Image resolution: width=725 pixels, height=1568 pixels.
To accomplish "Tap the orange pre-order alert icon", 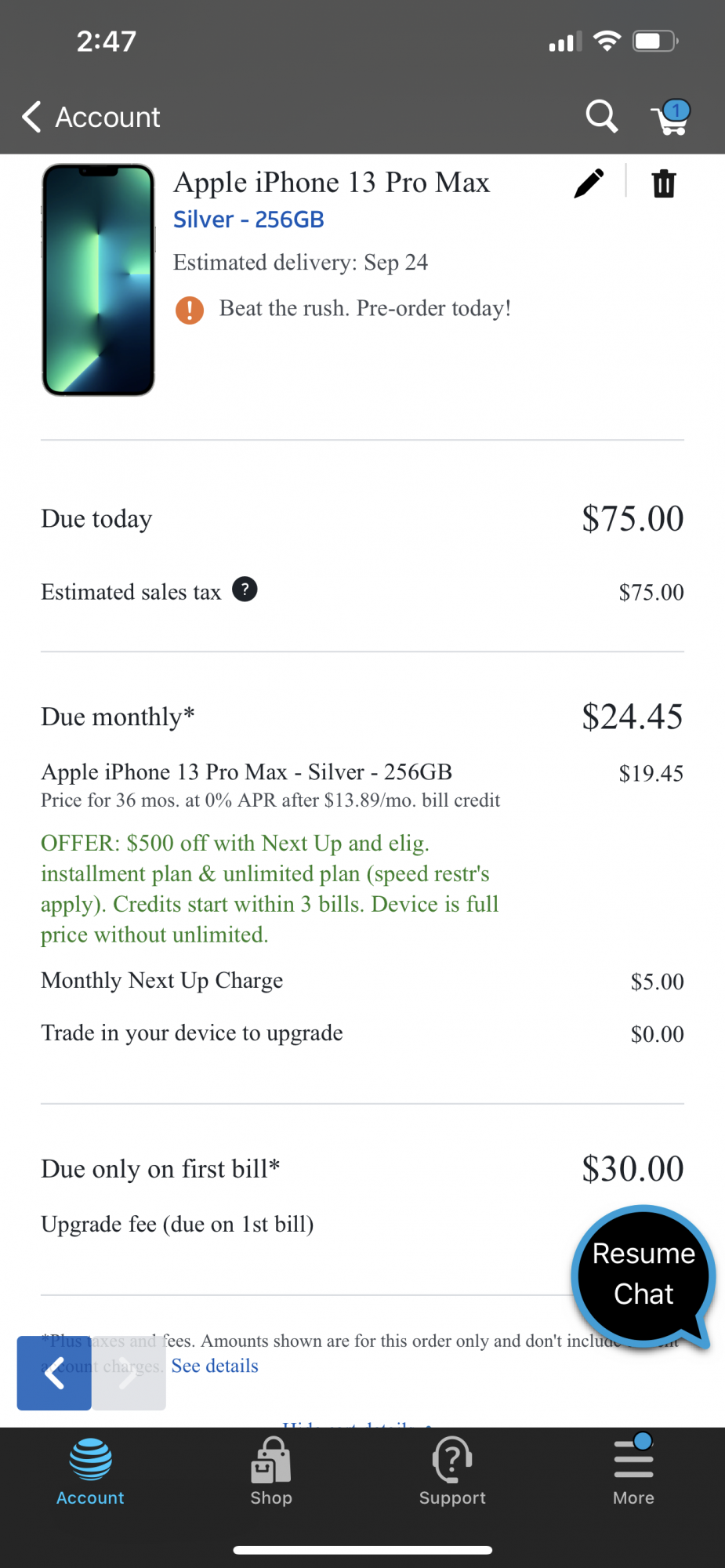I will tap(190, 310).
